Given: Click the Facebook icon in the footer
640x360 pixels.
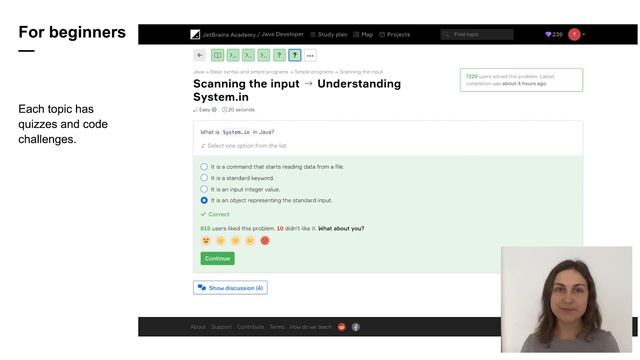Looking at the screenshot, I should (x=356, y=327).
